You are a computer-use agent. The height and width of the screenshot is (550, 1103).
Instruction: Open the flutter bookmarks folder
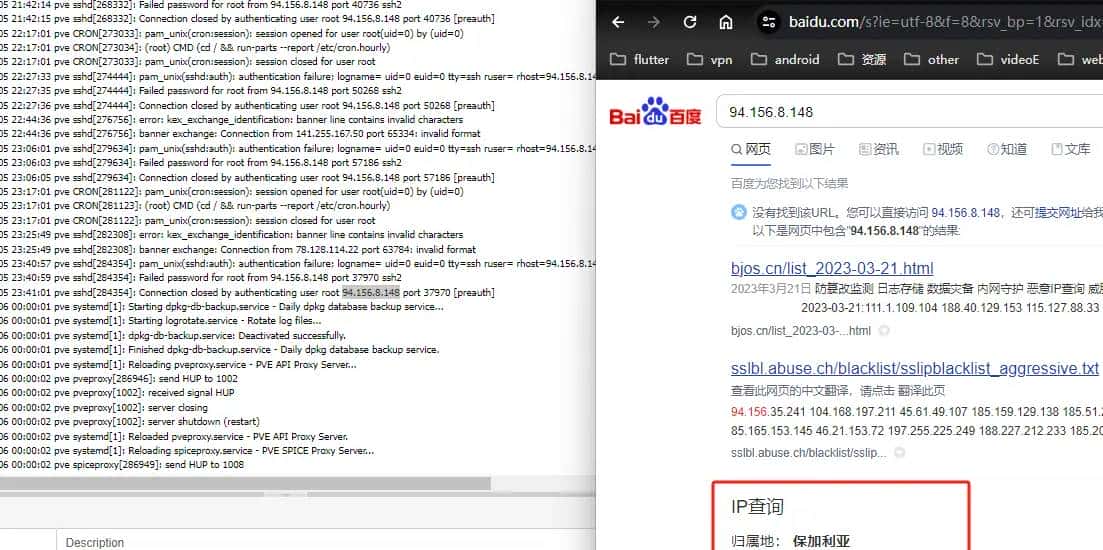(x=639, y=59)
